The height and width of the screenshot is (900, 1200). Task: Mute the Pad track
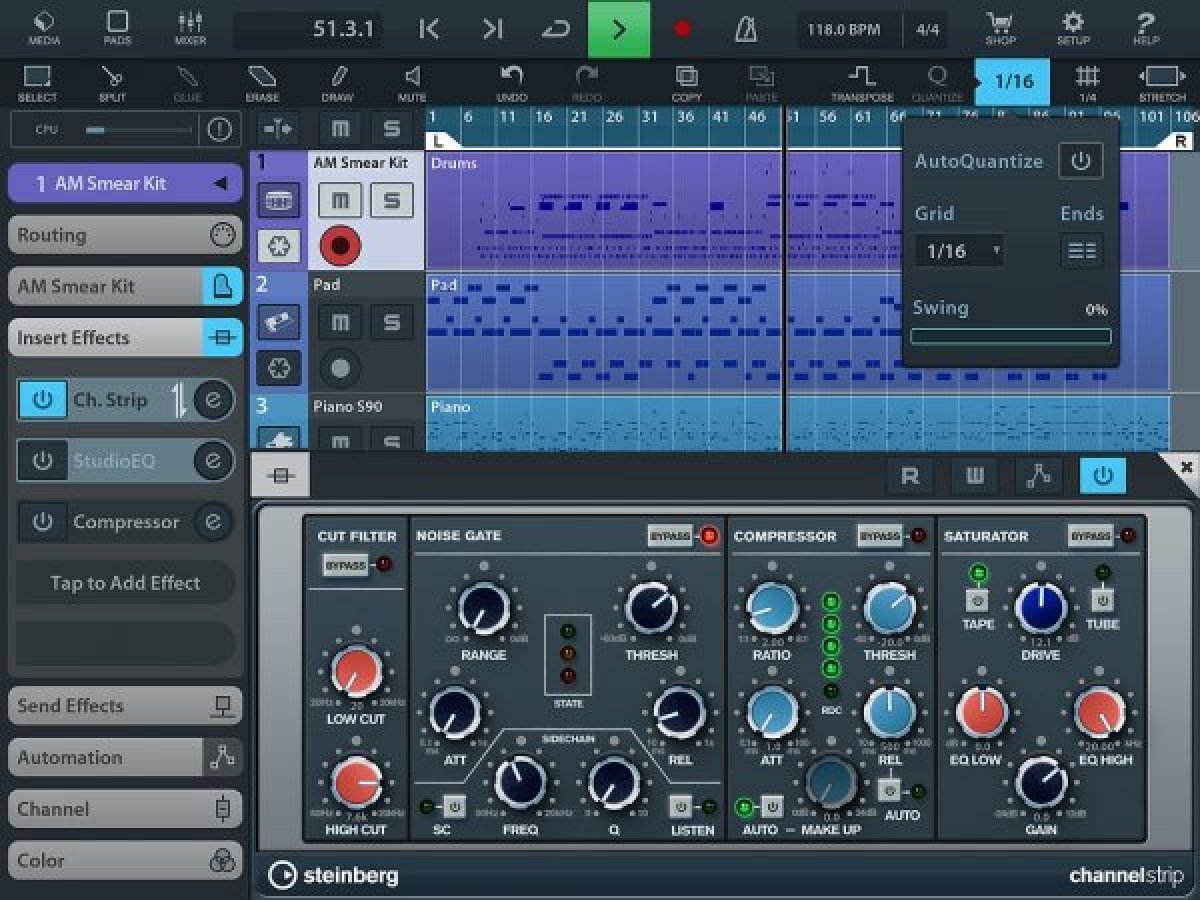pyautogui.click(x=340, y=322)
